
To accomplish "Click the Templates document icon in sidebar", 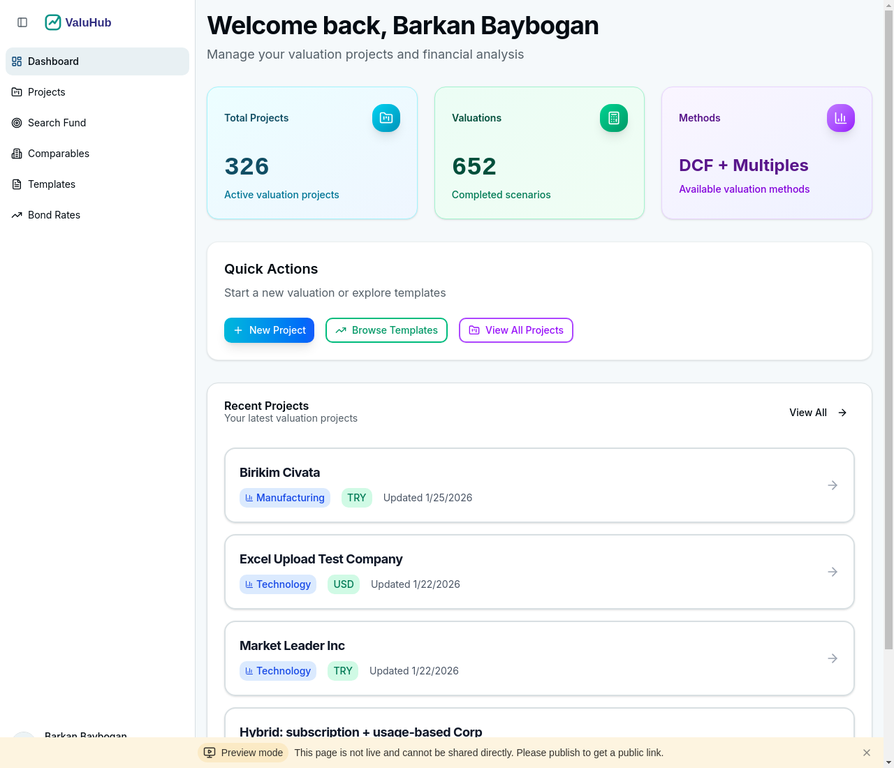I will point(16,184).
